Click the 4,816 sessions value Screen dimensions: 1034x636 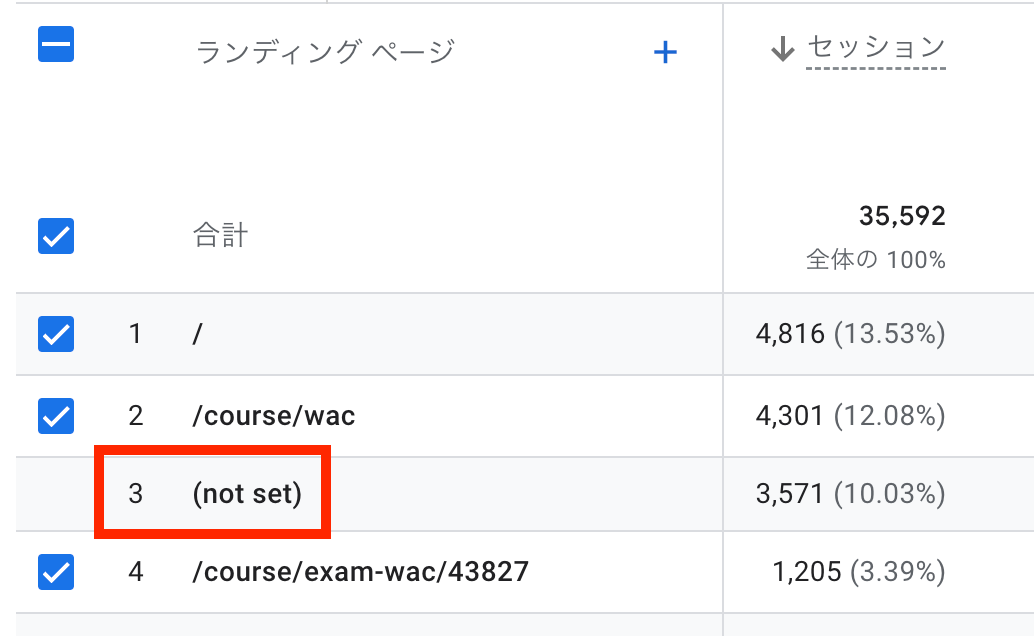point(791,334)
